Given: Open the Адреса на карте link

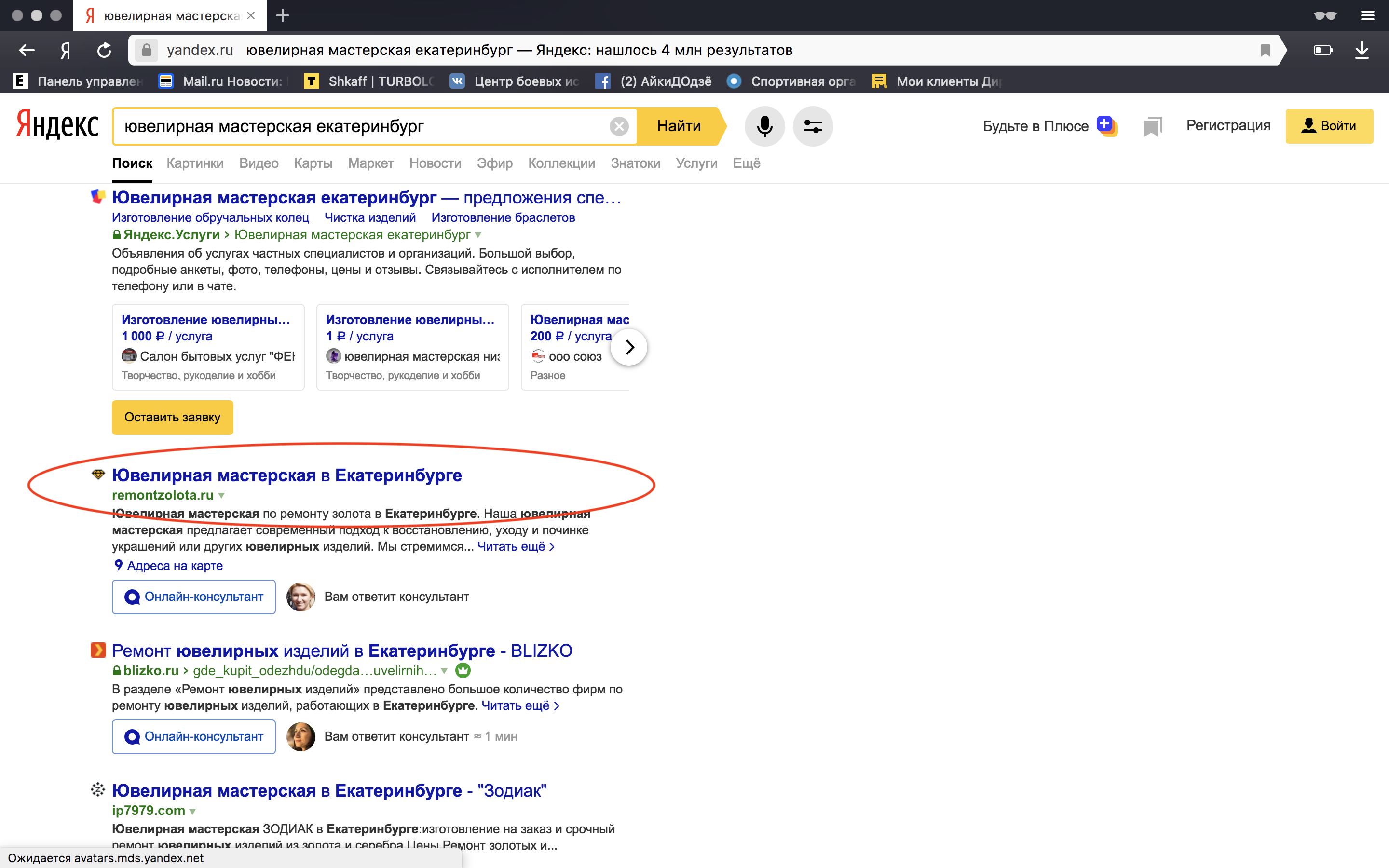Looking at the screenshot, I should pyautogui.click(x=175, y=566).
